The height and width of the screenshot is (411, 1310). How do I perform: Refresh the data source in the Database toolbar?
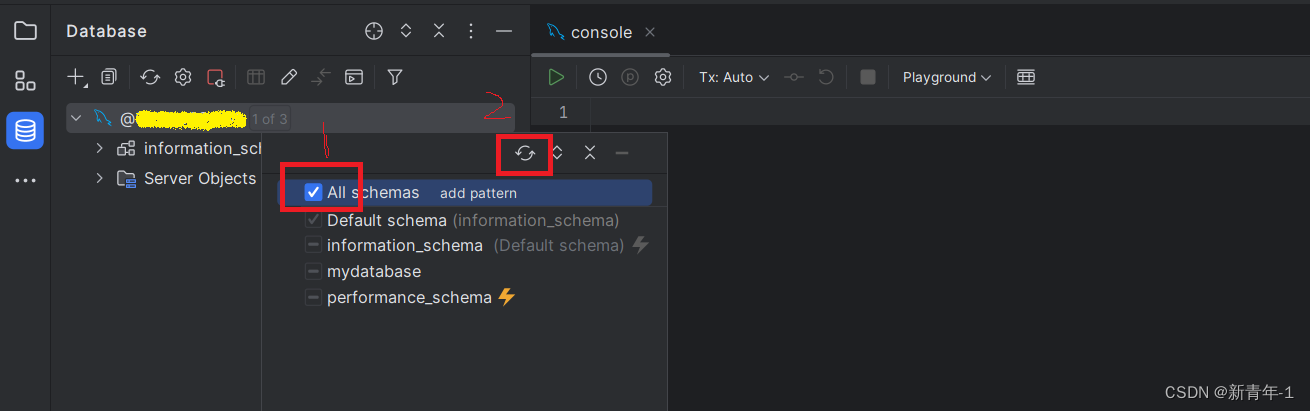[x=150, y=77]
